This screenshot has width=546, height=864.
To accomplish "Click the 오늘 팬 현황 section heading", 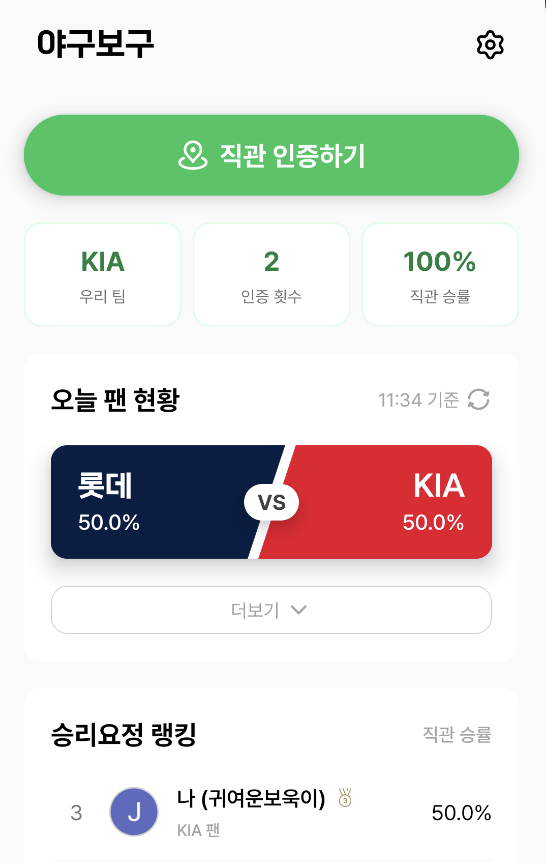I will (115, 400).
